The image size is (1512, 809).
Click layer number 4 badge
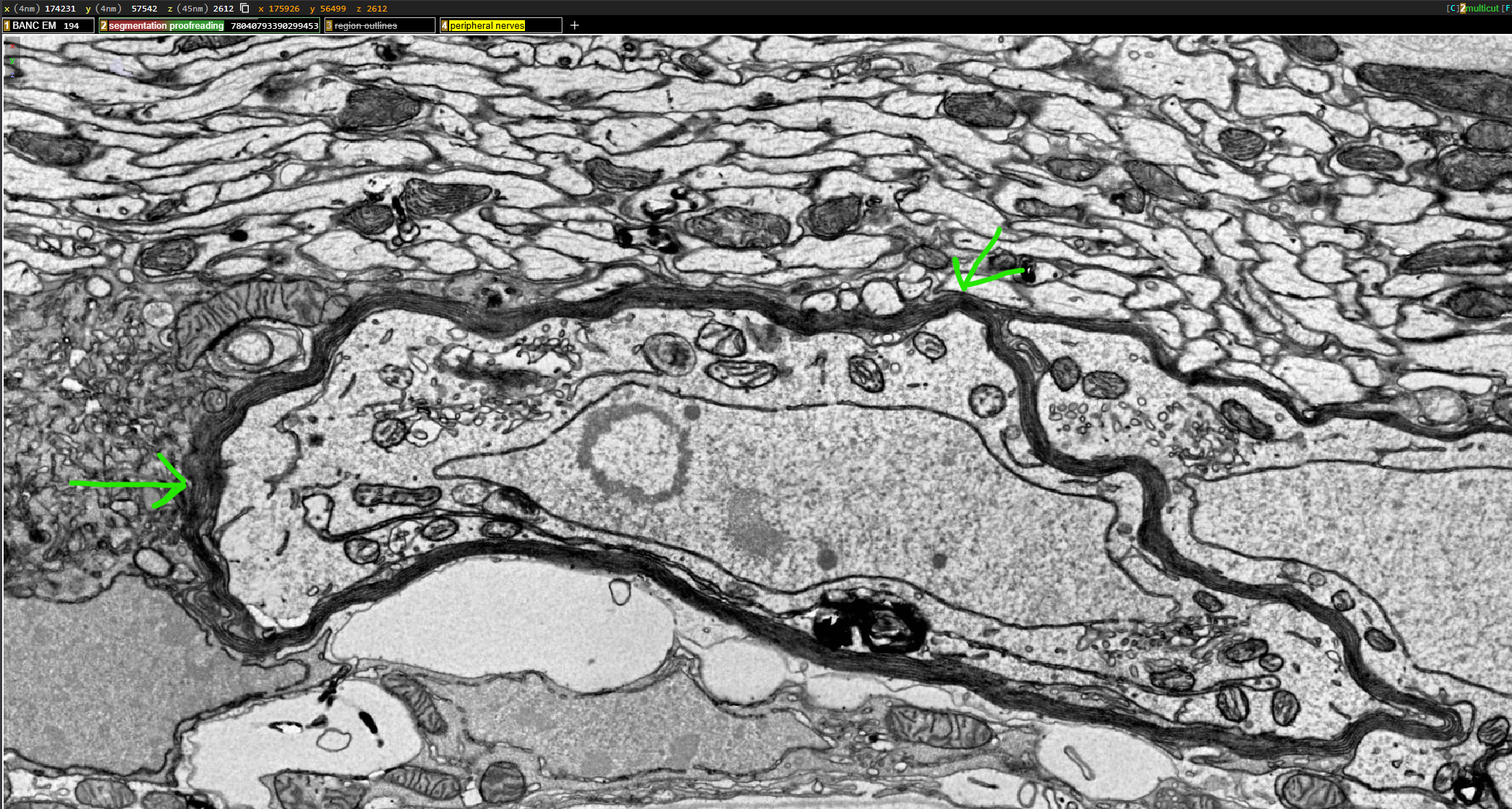[x=444, y=25]
